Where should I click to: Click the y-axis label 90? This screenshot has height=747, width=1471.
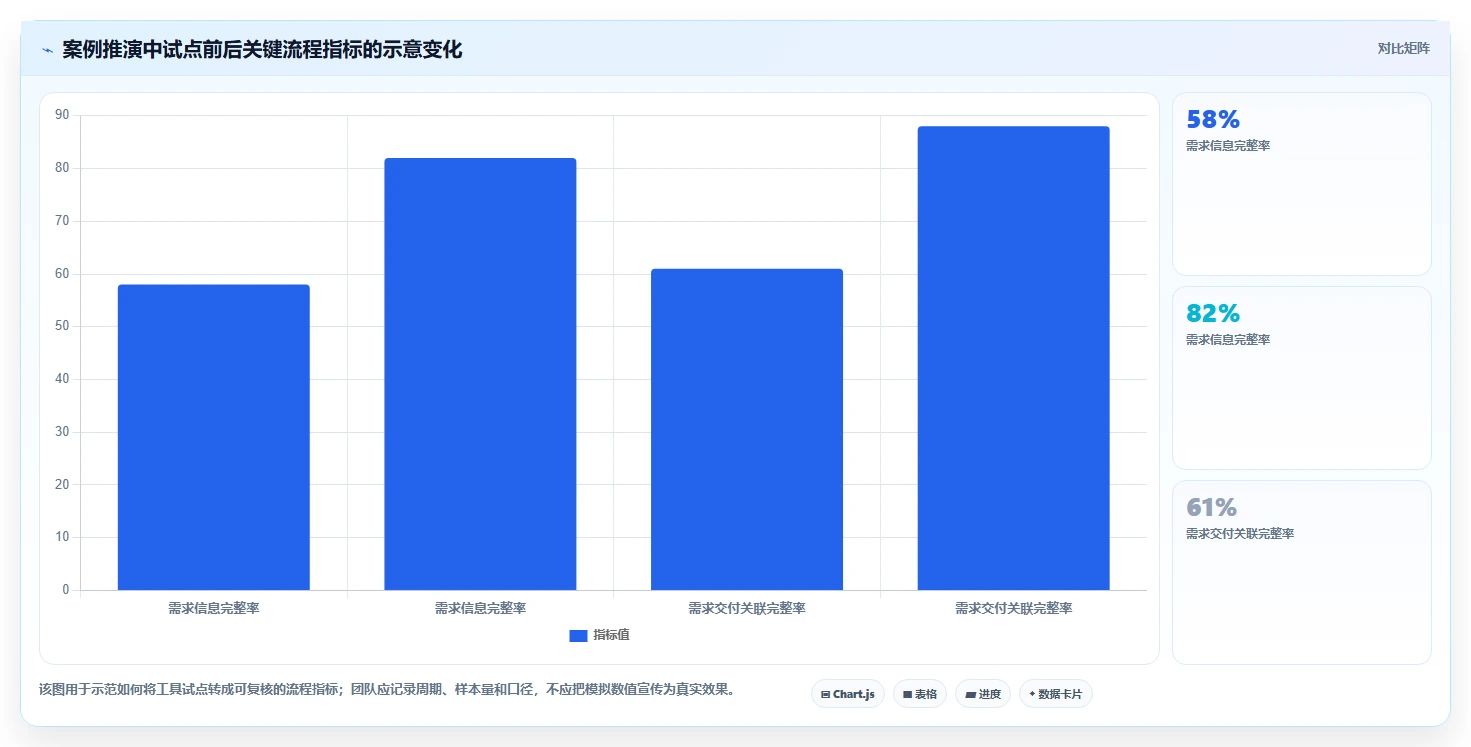pyautogui.click(x=63, y=115)
